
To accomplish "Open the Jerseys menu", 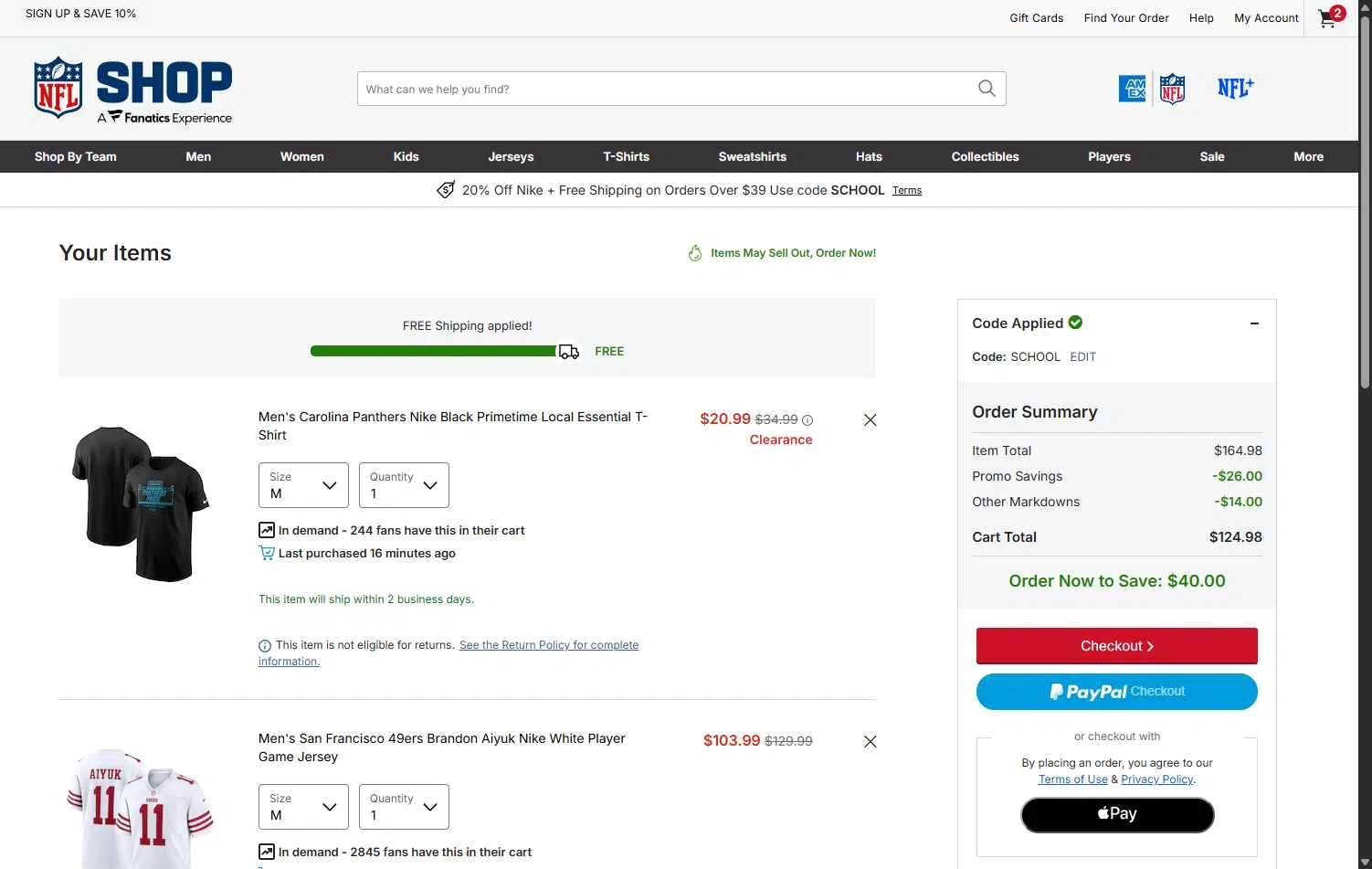I will click(511, 156).
